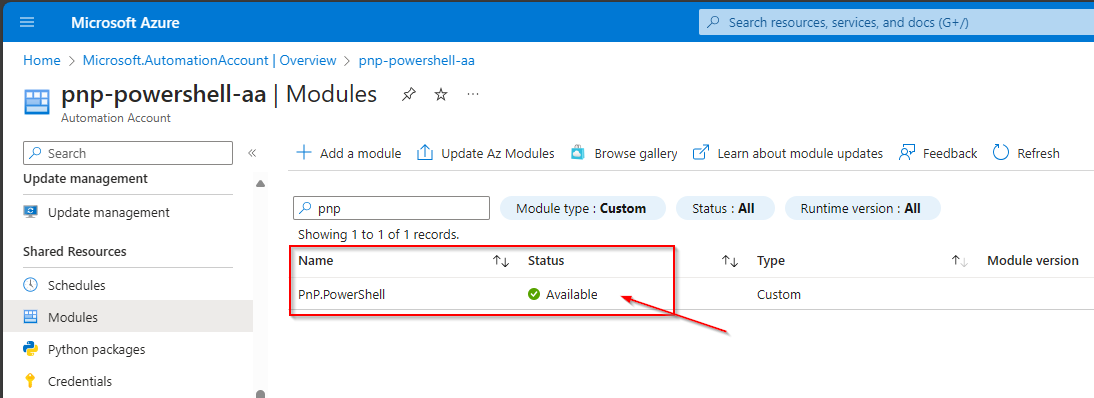This screenshot has height=398, width=1094.
Task: Open Microsoft.AutomationAccount | Overview breadcrumb
Action: [x=209, y=61]
